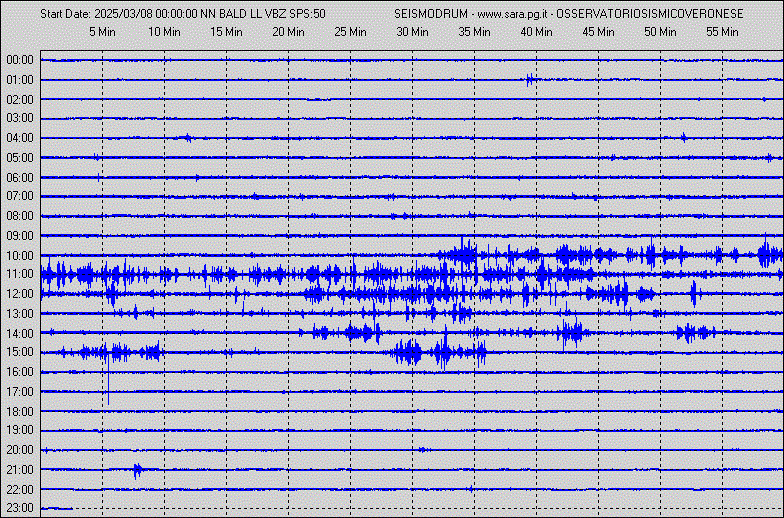Click the 21:00 hour row label
The image size is (784, 518).
[x=20, y=470]
